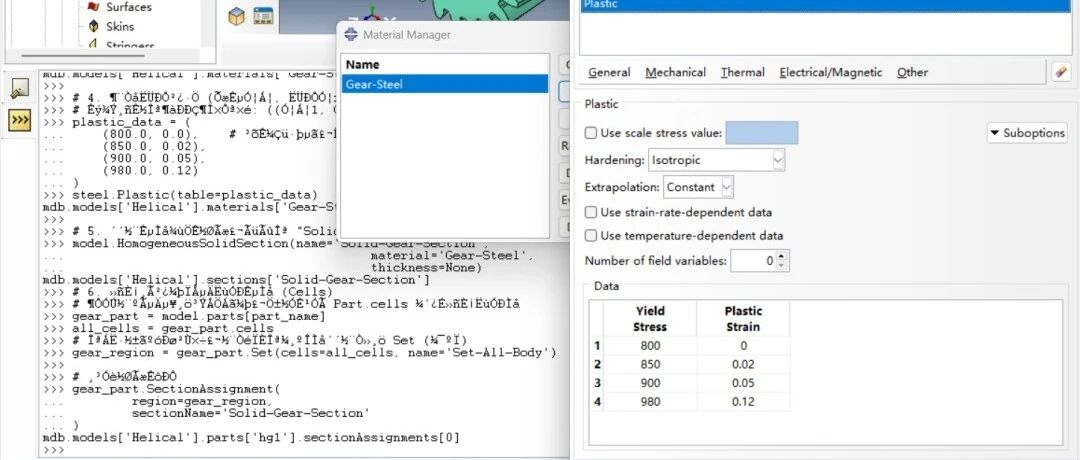This screenshot has height=460, width=1080.
Task: Click the Yield Stress column header
Action: [650, 319]
